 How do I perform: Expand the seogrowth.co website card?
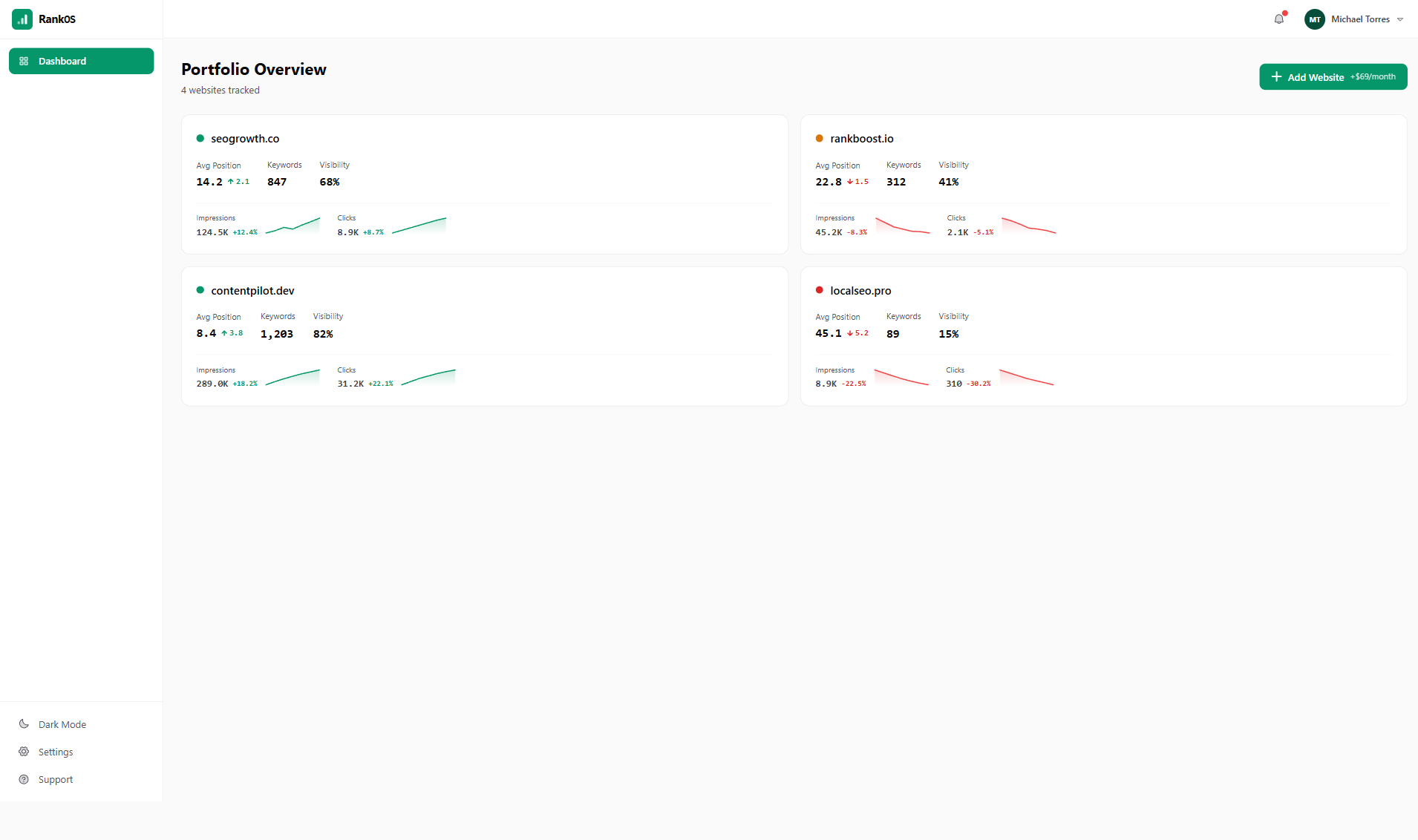click(483, 185)
